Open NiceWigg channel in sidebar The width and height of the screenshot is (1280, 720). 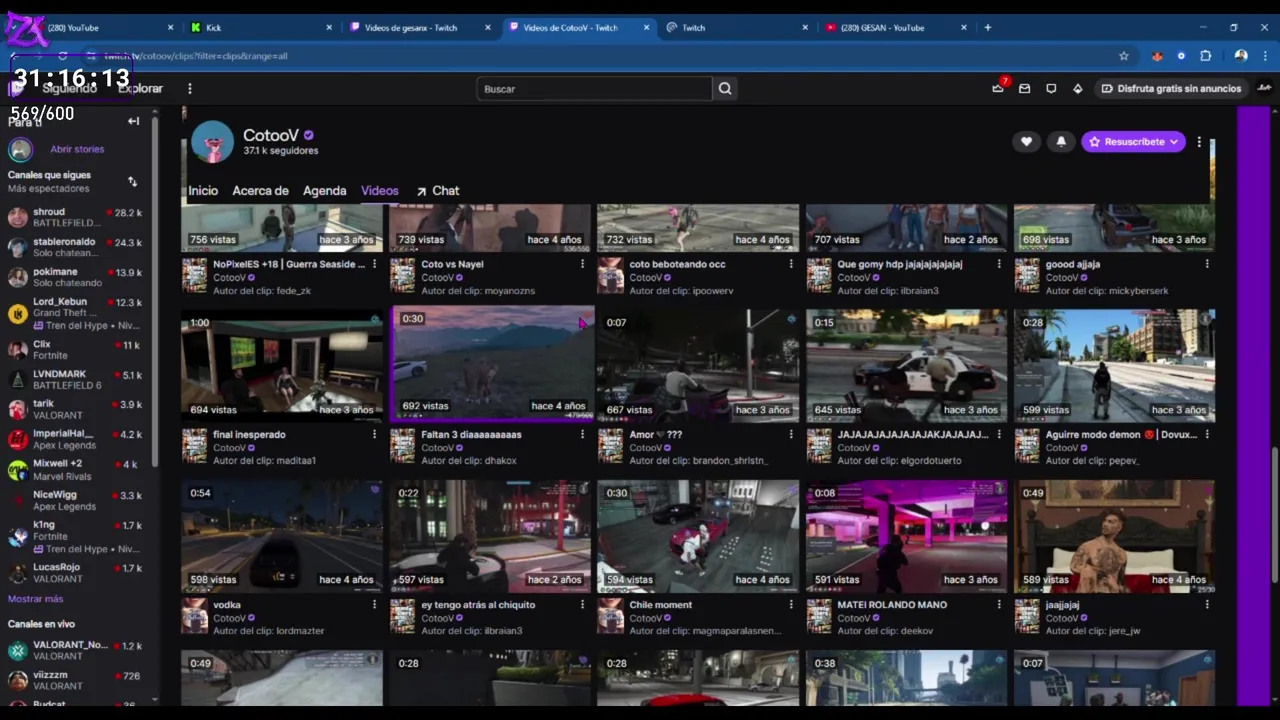(75, 500)
